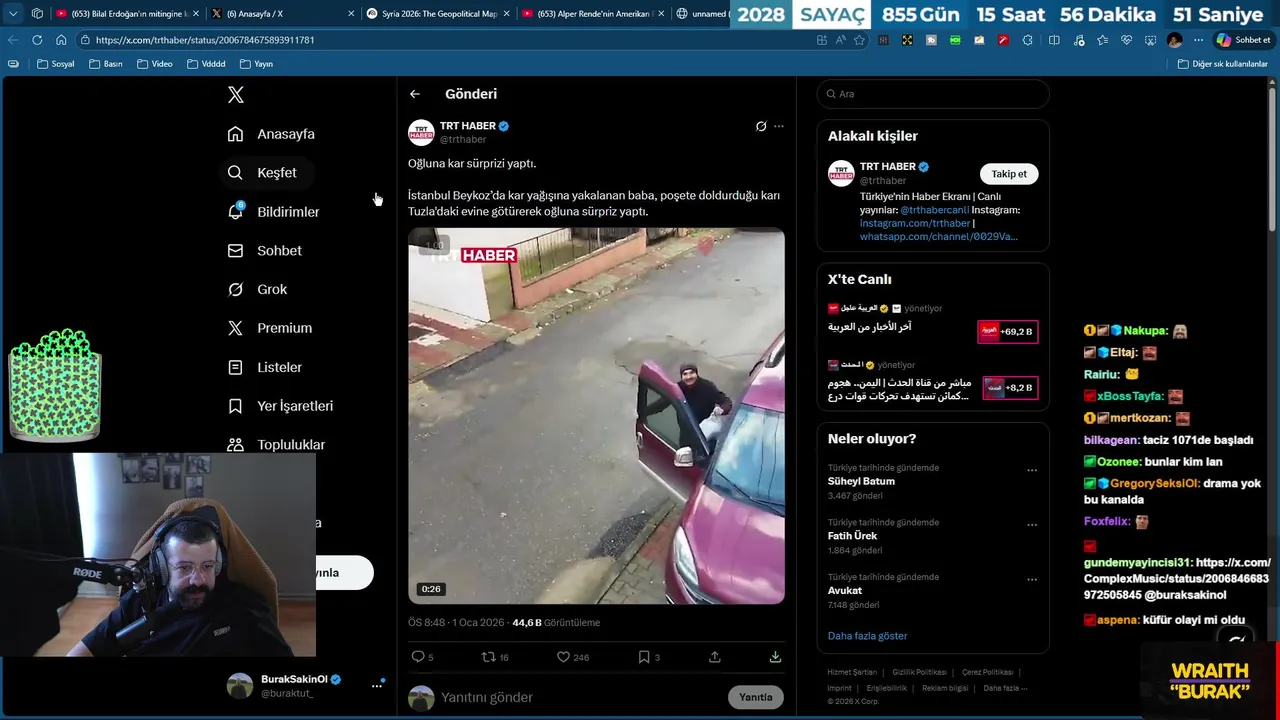This screenshot has height=720, width=1280.
Task: Open TRT HABER author profile avatar
Action: coord(421,132)
